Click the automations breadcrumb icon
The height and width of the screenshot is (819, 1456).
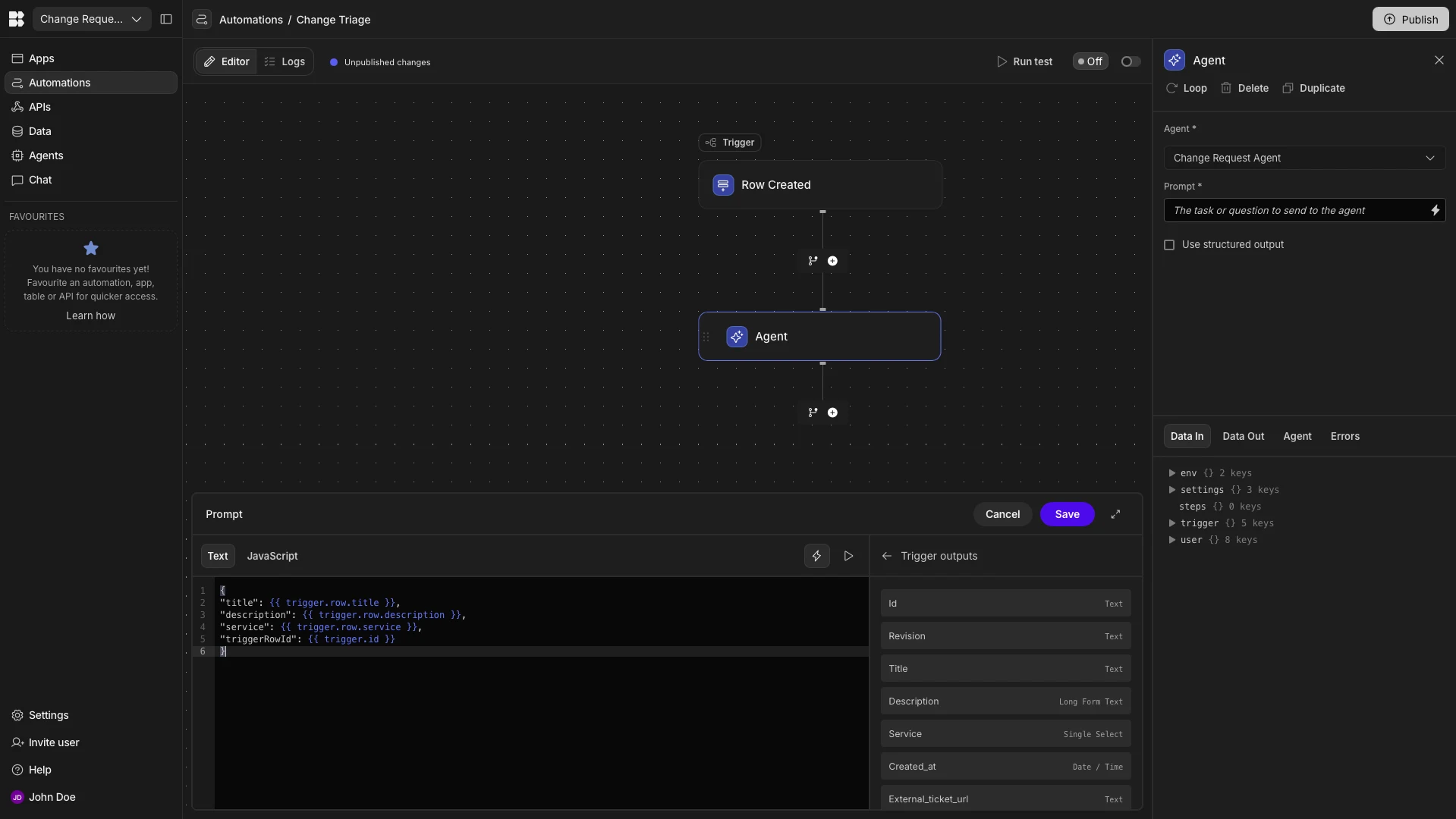coord(202,20)
